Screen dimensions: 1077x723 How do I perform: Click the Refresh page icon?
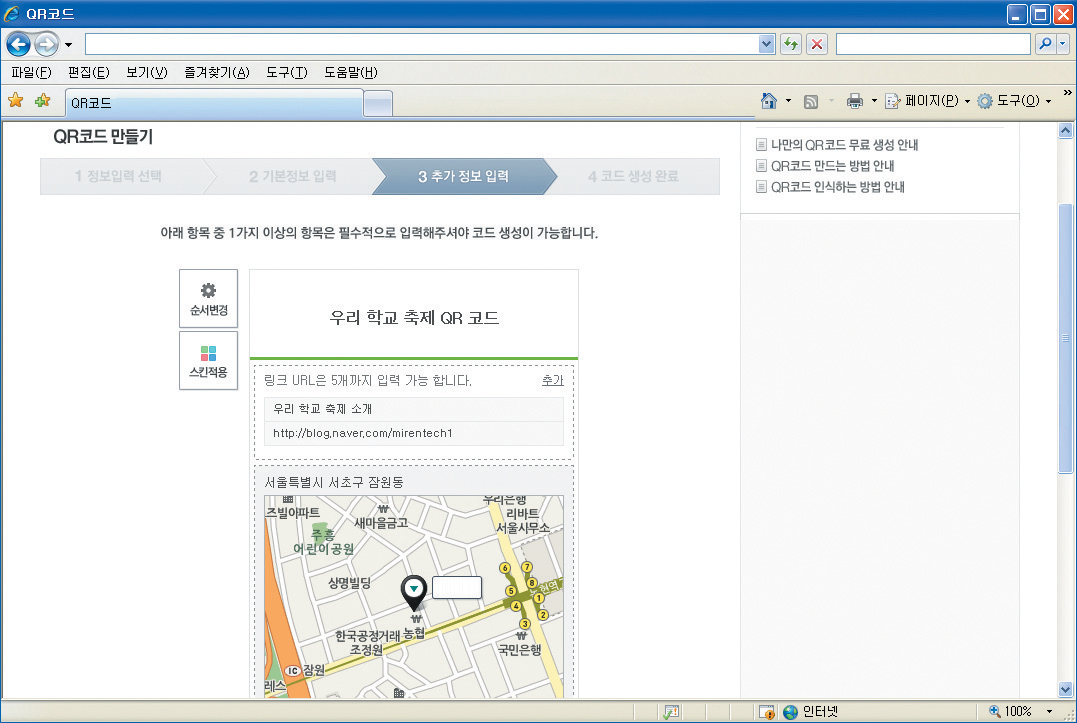click(791, 44)
